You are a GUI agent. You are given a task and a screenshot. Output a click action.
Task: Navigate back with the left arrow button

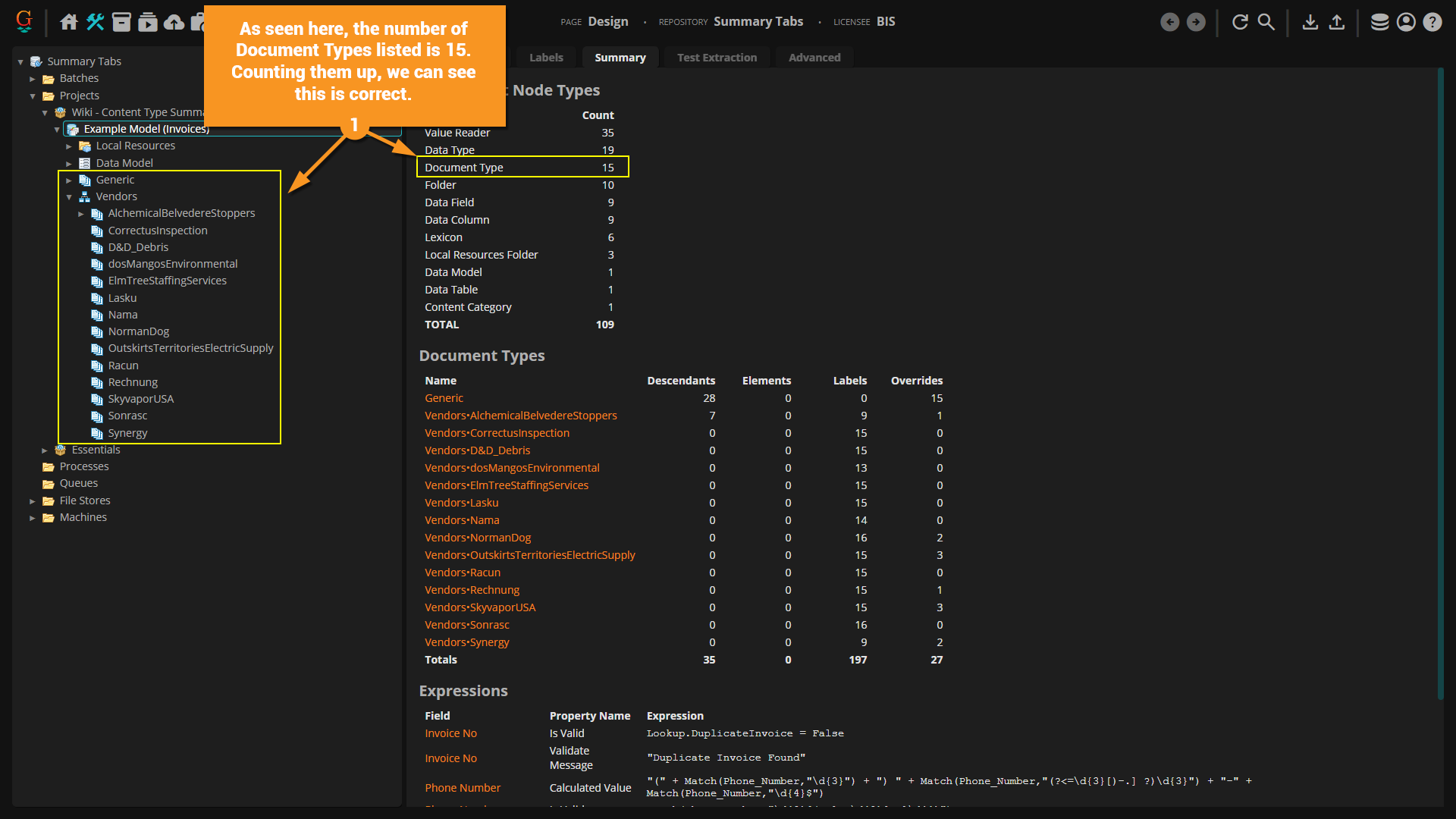[x=1169, y=22]
